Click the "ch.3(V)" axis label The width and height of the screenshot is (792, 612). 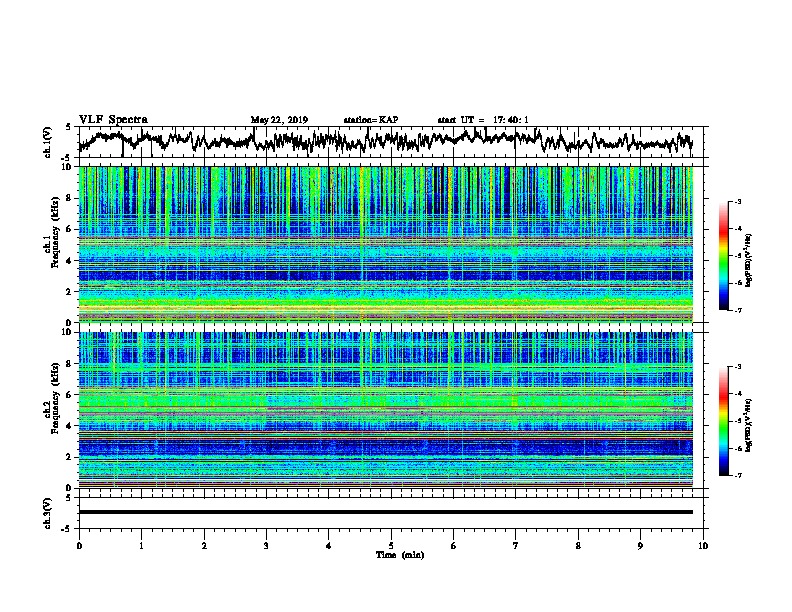tap(47, 513)
